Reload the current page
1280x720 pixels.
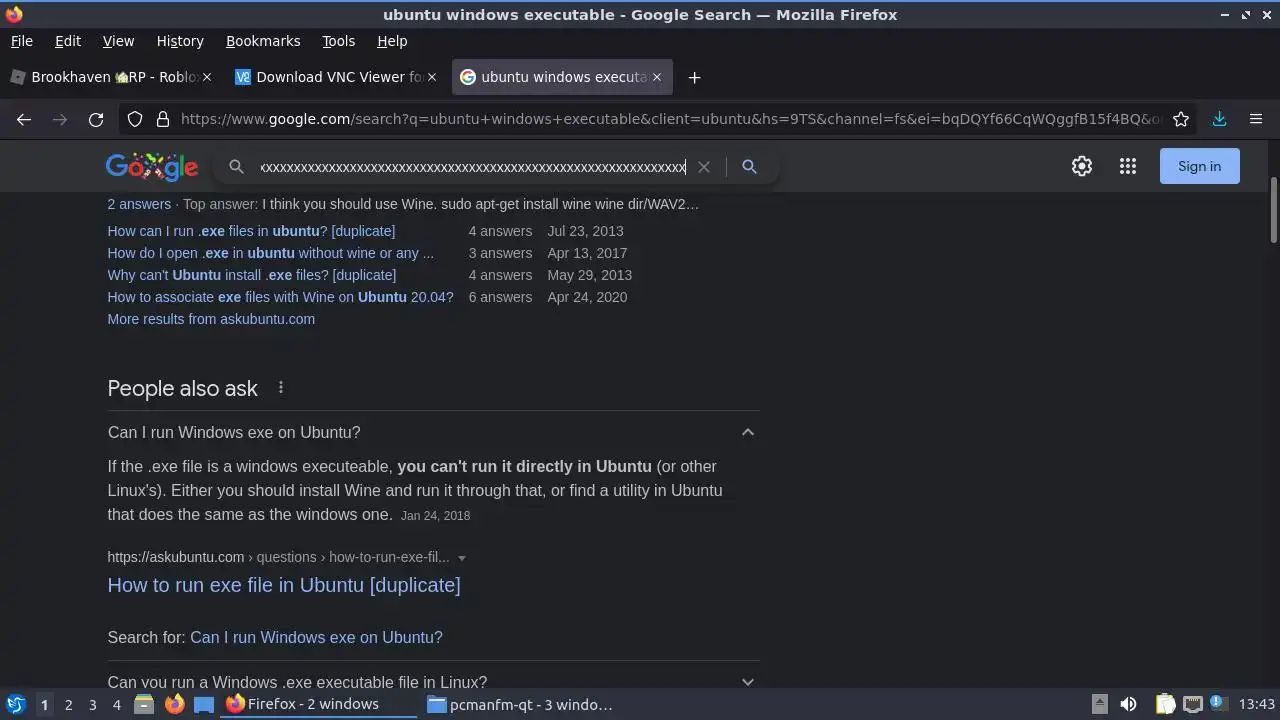point(96,119)
